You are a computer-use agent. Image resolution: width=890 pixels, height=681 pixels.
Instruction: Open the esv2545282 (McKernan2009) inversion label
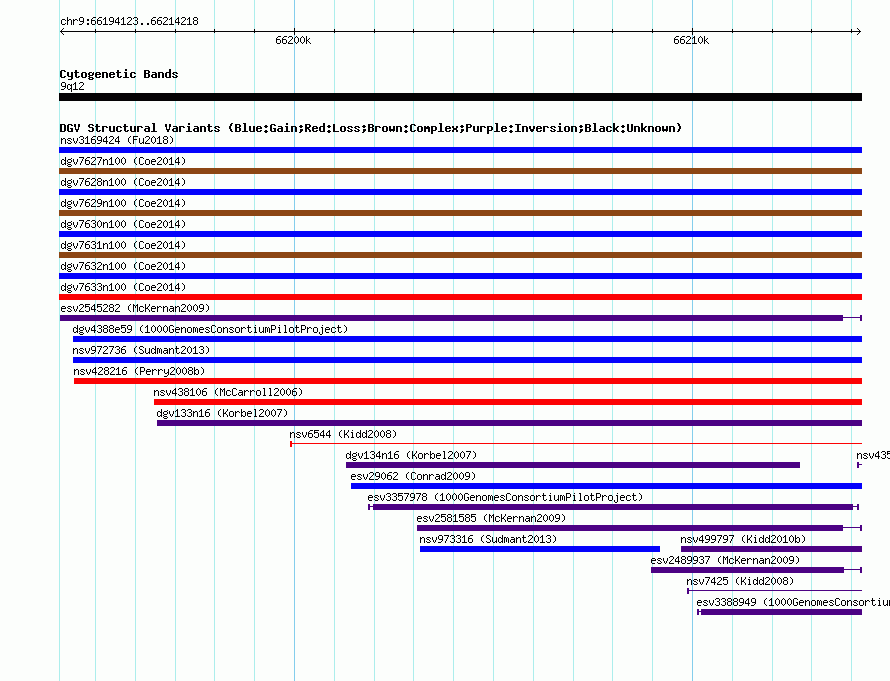[x=135, y=308]
